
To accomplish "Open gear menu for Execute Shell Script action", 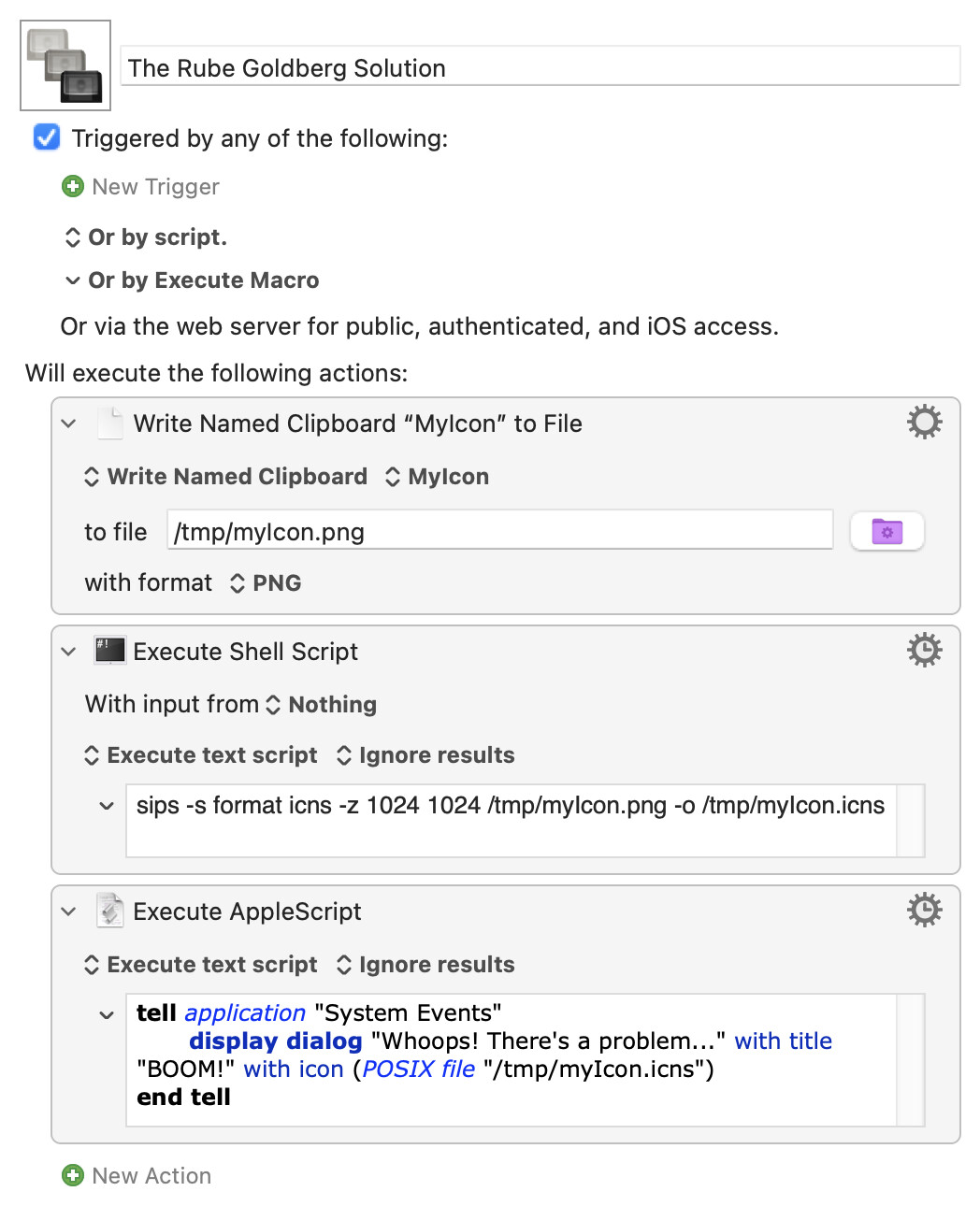I will [924, 650].
